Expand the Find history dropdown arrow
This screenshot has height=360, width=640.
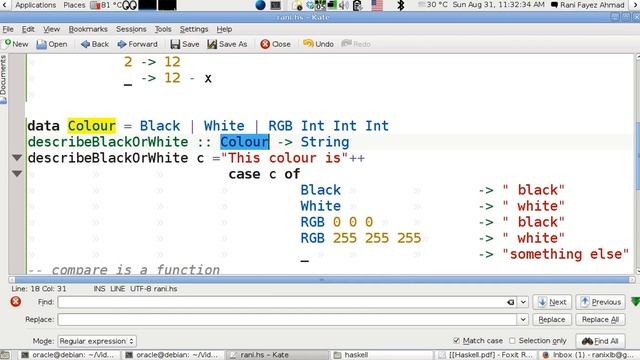click(523, 302)
